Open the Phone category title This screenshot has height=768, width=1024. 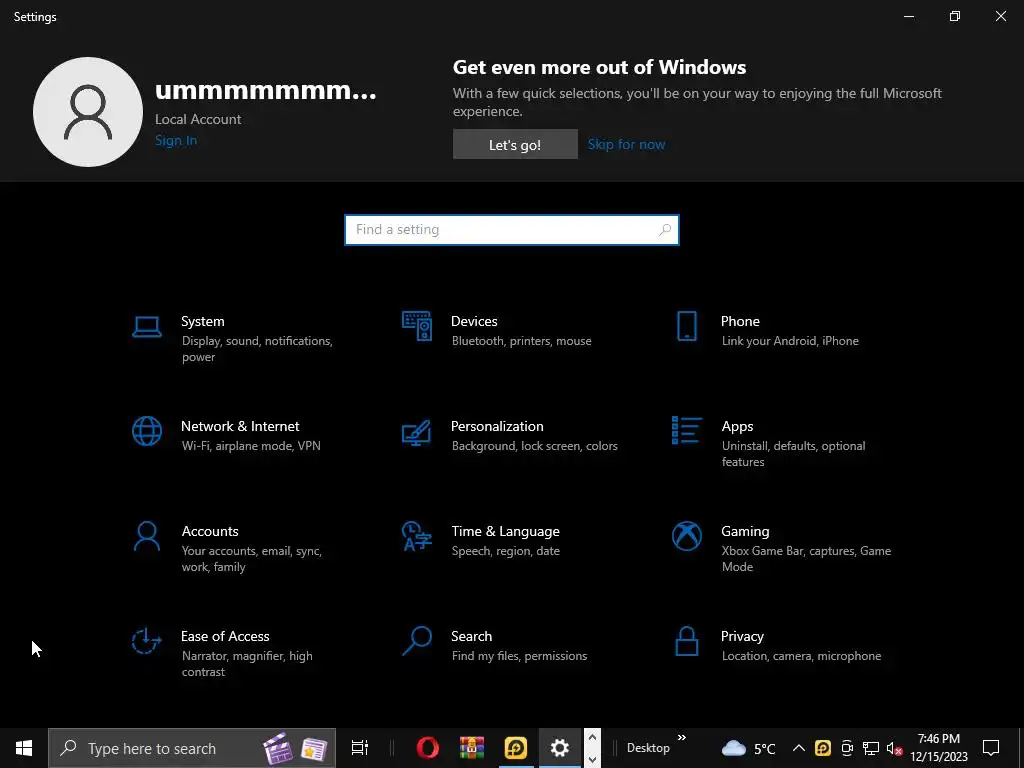[740, 321]
